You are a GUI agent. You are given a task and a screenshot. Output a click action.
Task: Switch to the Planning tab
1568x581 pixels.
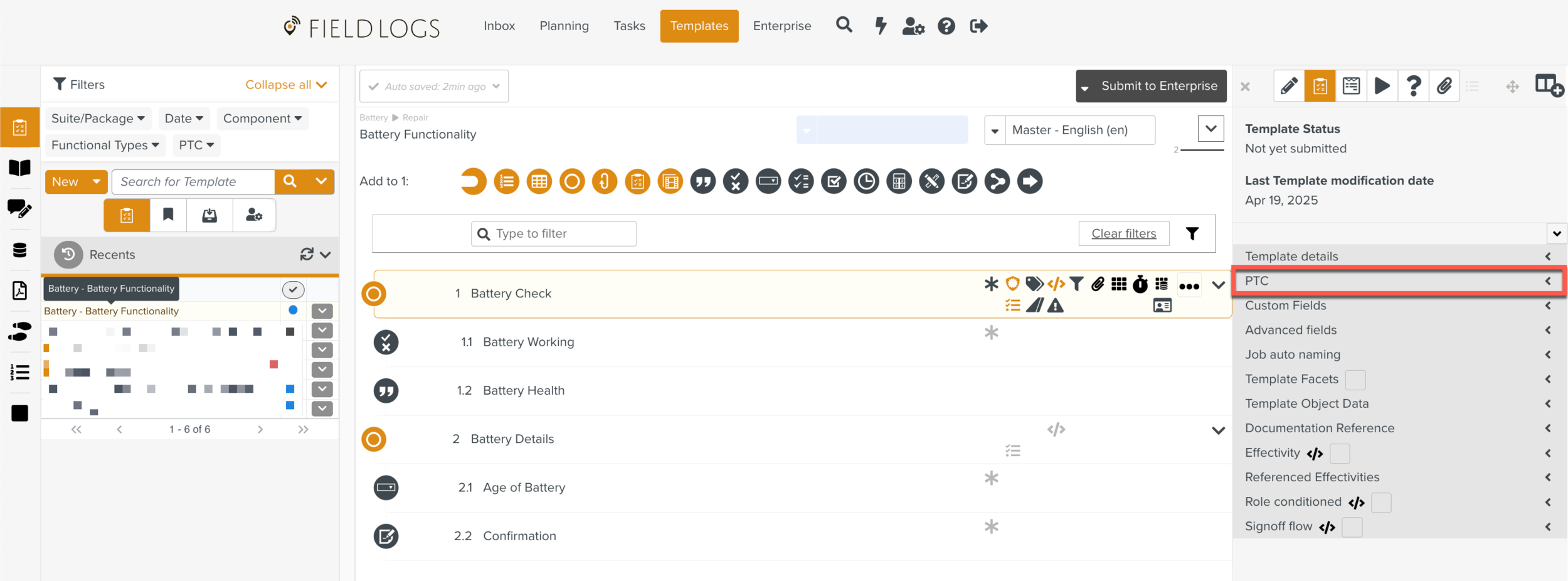tap(563, 26)
